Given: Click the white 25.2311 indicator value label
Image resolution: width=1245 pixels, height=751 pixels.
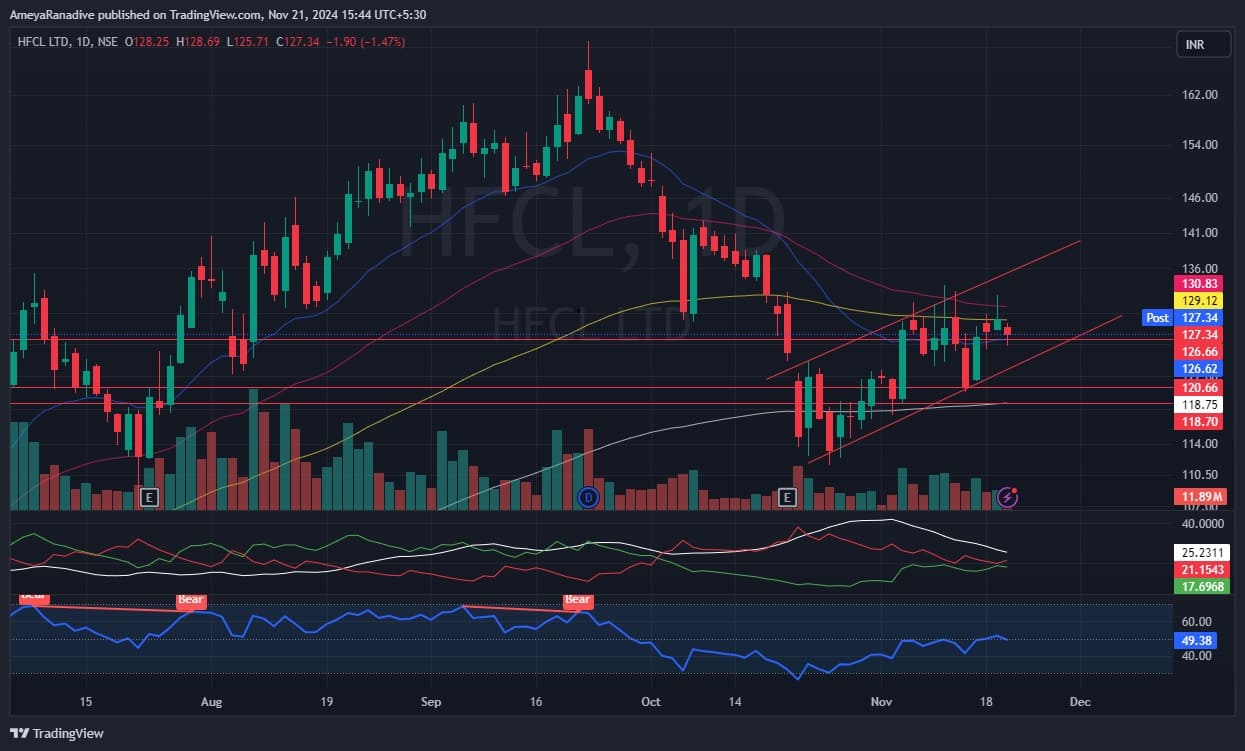Looking at the screenshot, I should [1200, 552].
